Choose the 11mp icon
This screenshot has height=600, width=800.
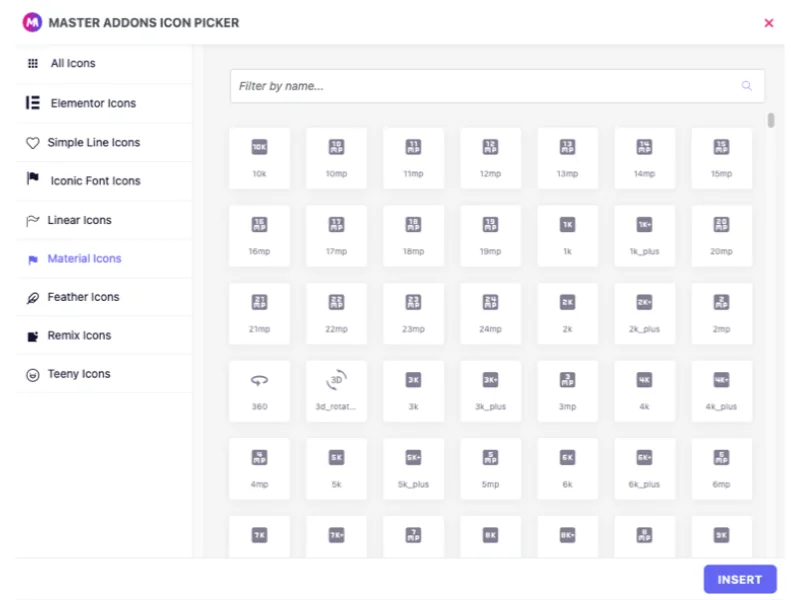413,158
